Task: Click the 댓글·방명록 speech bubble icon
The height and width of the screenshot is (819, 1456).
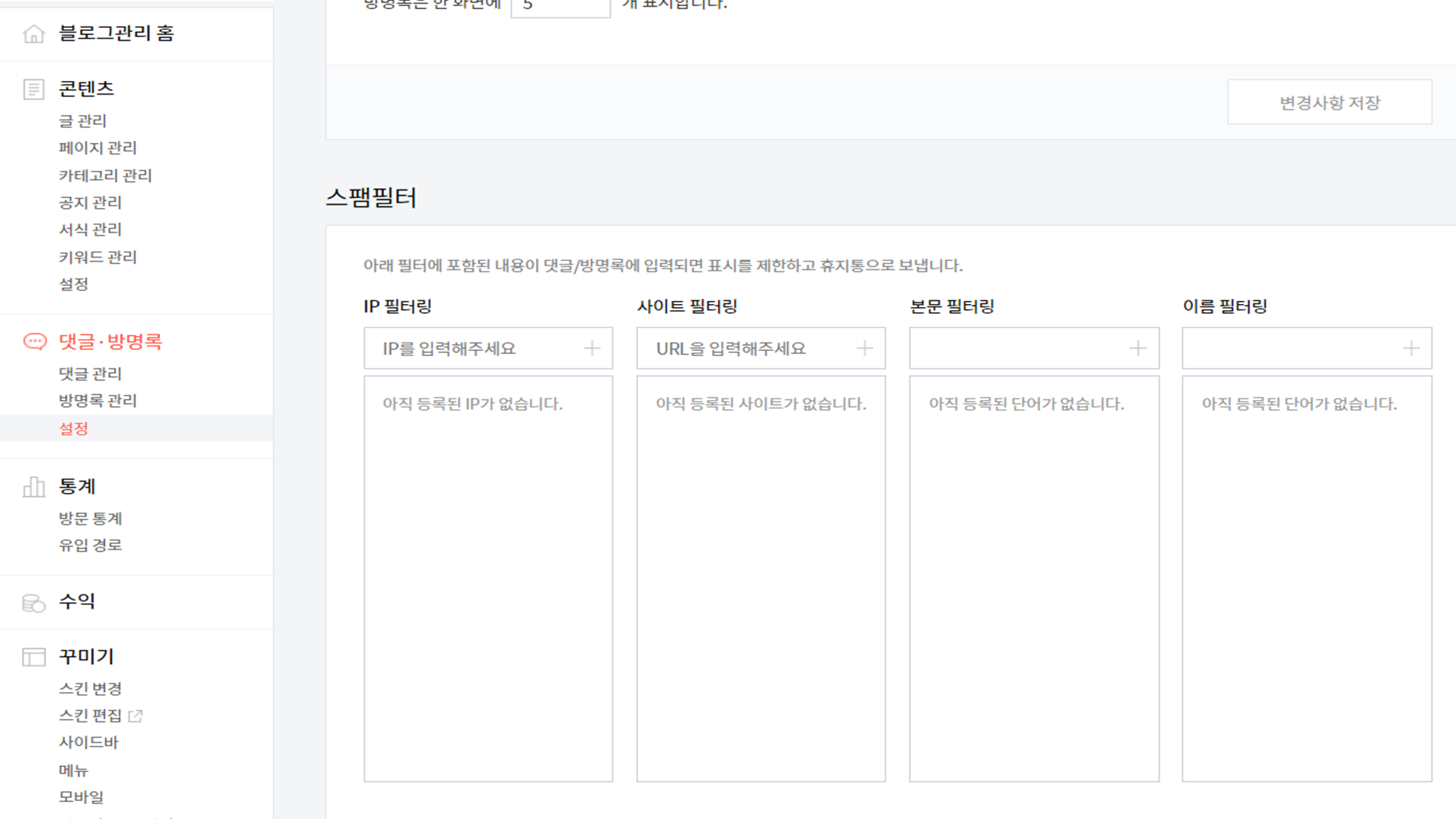Action: tap(34, 342)
